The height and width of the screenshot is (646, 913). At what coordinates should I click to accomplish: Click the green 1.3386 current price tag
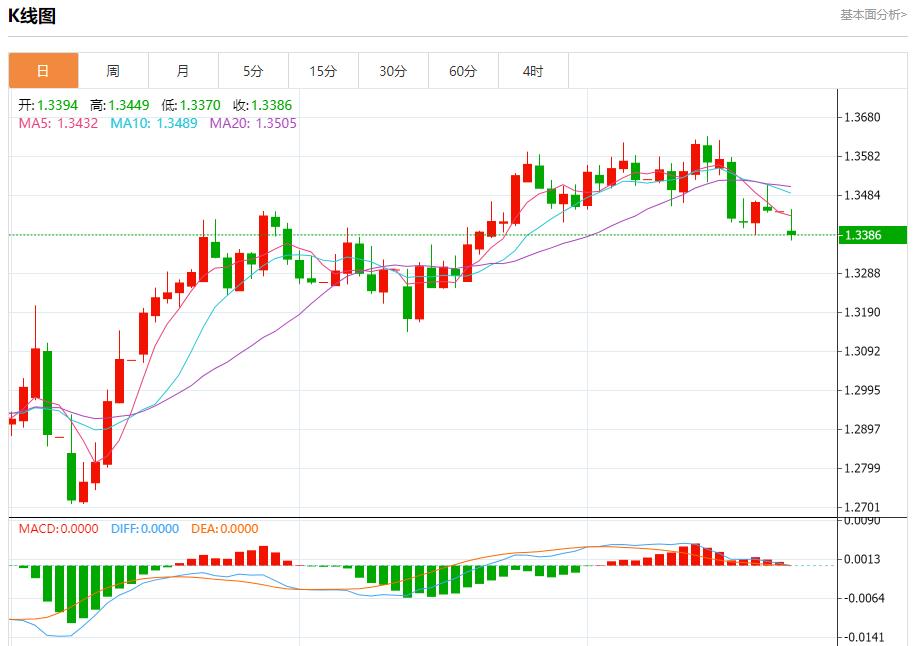pos(872,235)
